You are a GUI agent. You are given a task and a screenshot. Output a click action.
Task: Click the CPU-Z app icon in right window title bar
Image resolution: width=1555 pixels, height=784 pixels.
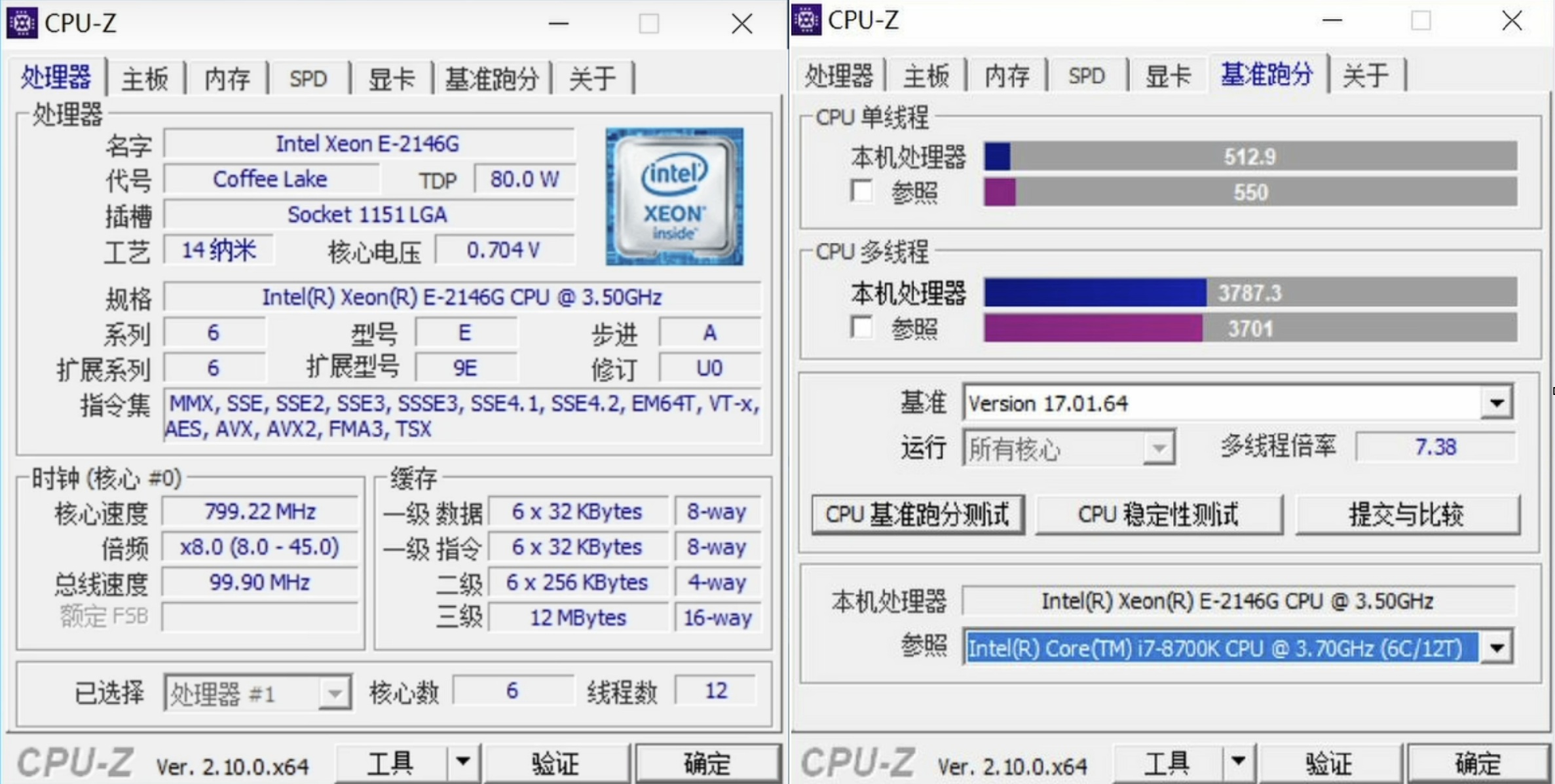(x=806, y=20)
